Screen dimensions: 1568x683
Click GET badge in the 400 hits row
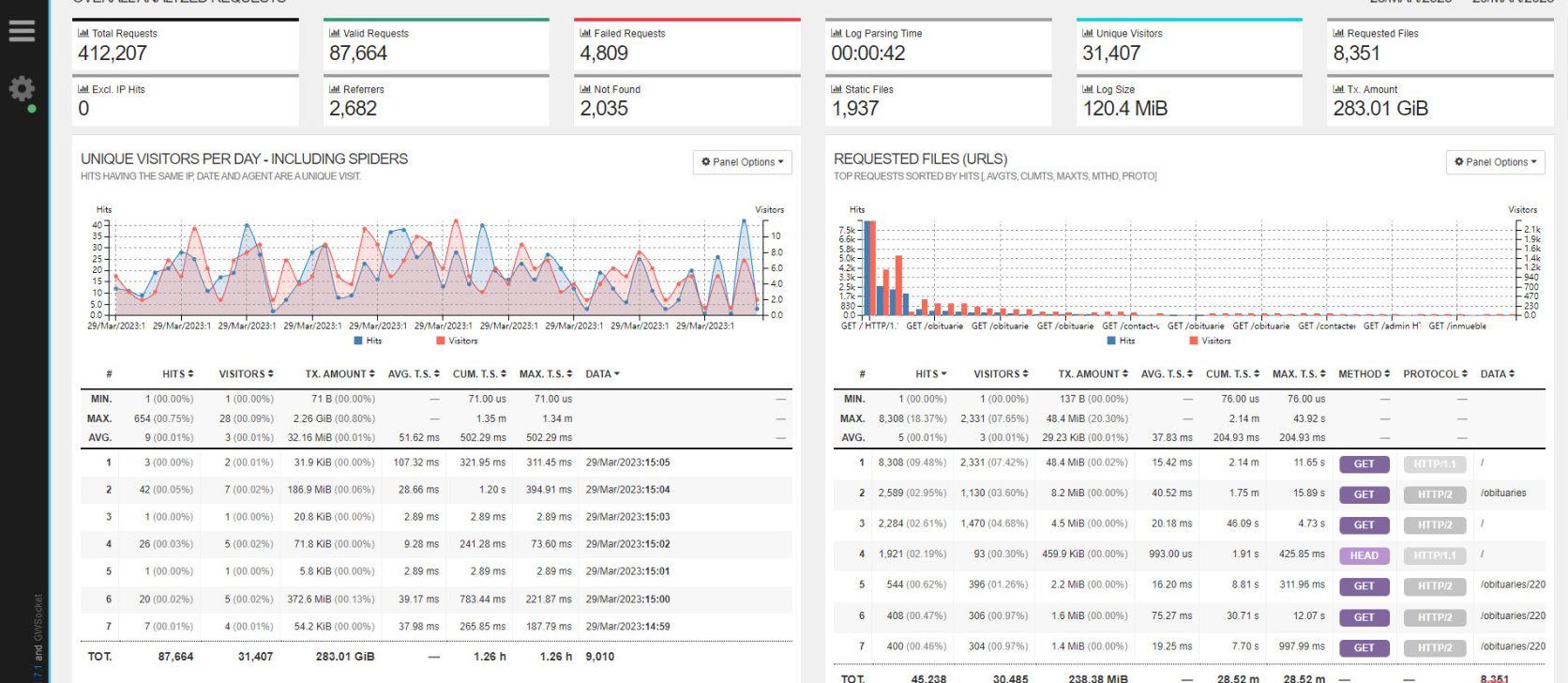point(1364,647)
